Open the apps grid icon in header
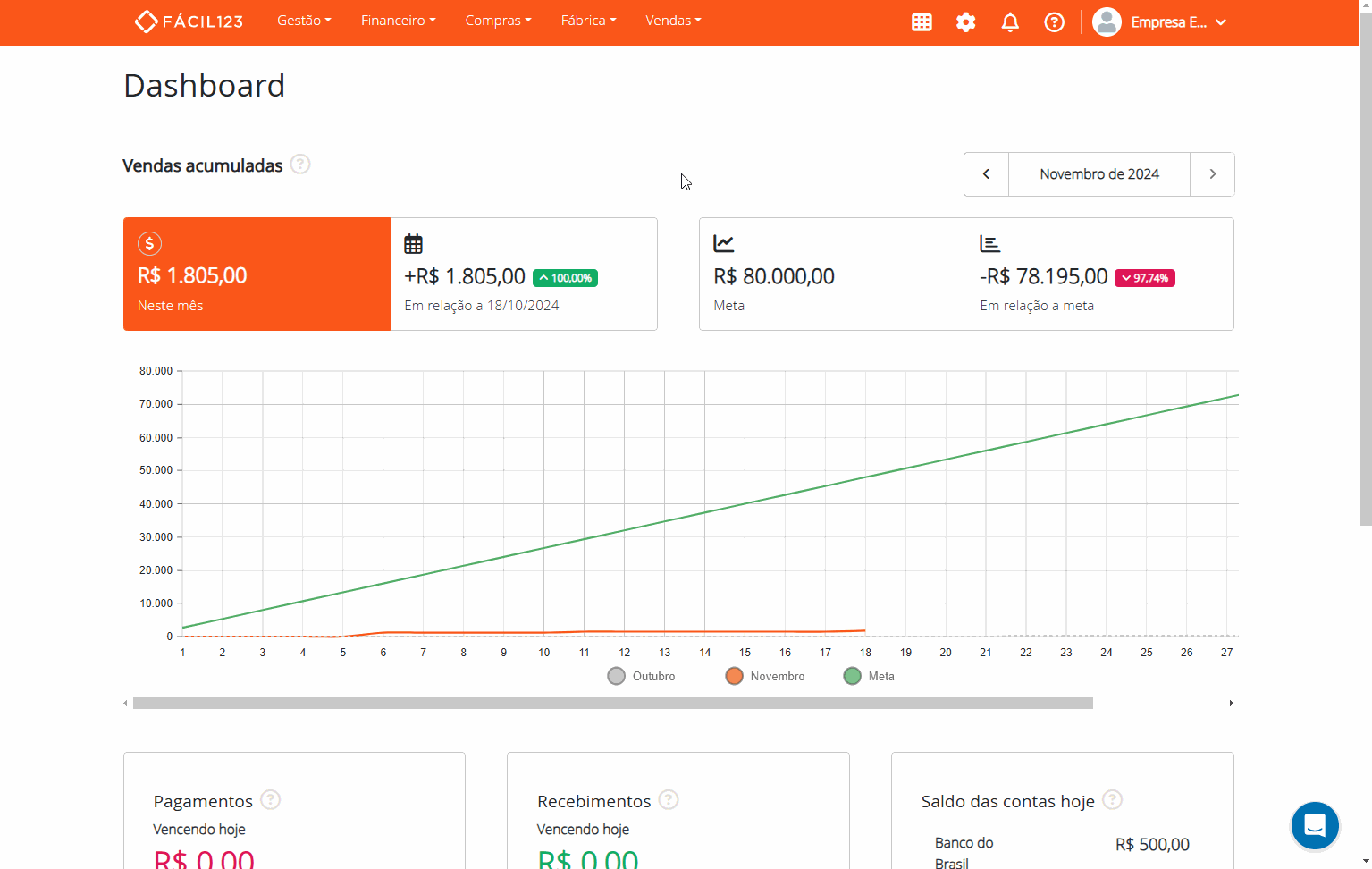The height and width of the screenshot is (869, 1372). coord(922,22)
